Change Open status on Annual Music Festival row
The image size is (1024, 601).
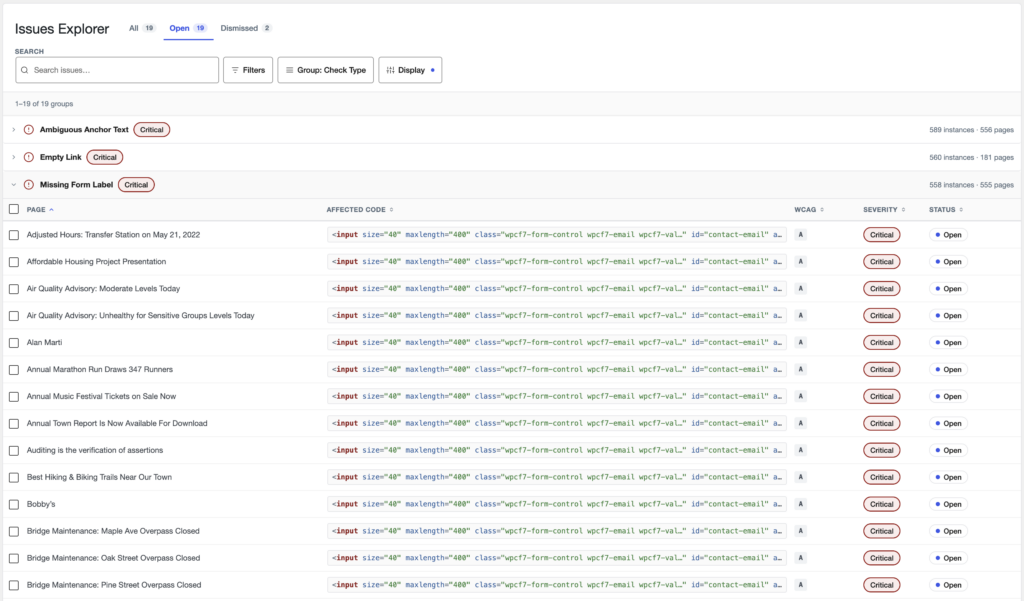948,397
